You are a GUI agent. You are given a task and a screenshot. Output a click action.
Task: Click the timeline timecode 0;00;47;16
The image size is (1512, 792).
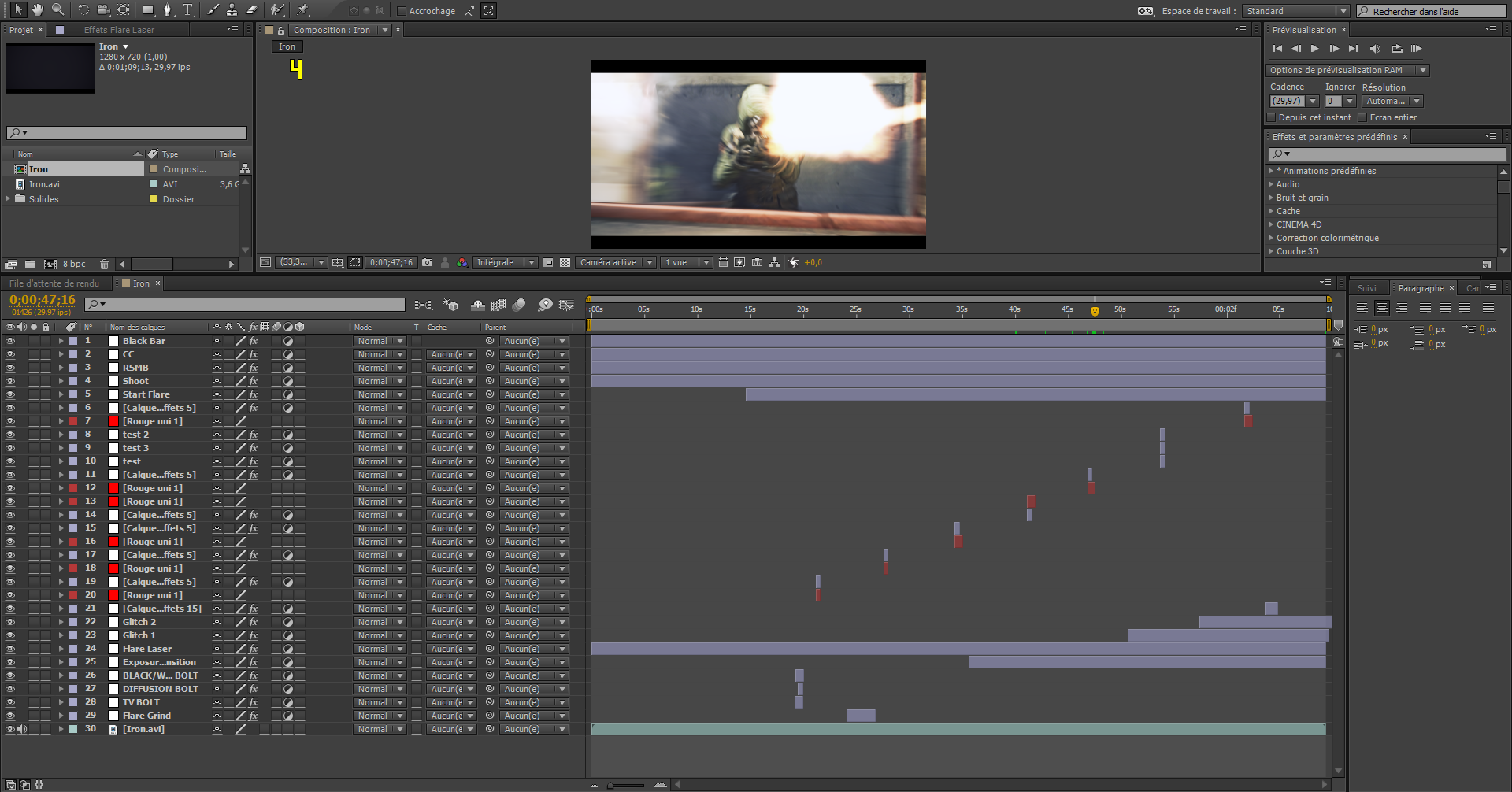(43, 300)
